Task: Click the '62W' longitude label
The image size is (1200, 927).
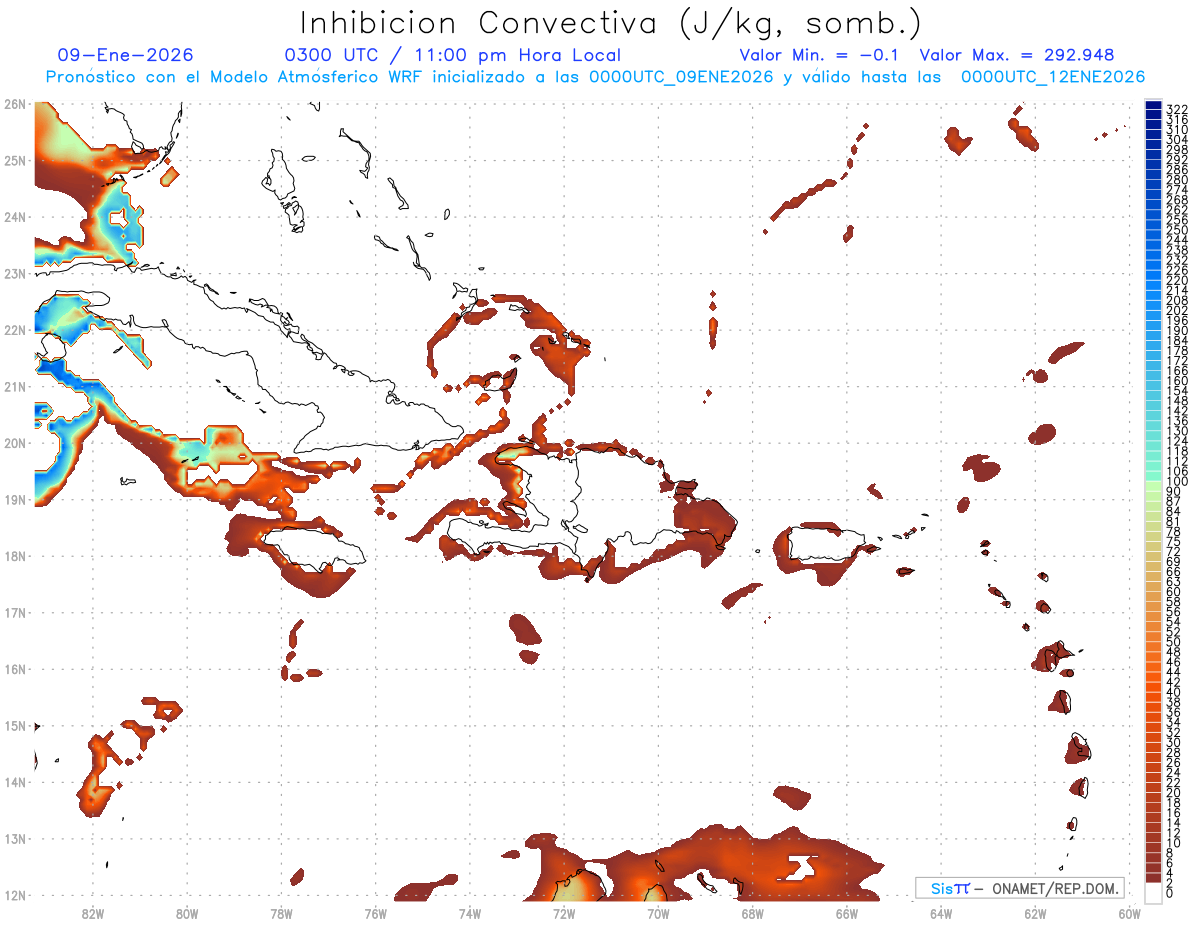Action: [x=1035, y=913]
